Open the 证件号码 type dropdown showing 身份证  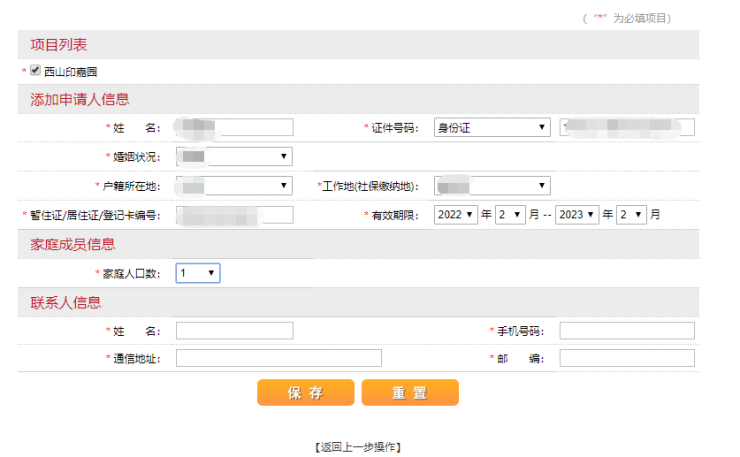[x=492, y=127]
